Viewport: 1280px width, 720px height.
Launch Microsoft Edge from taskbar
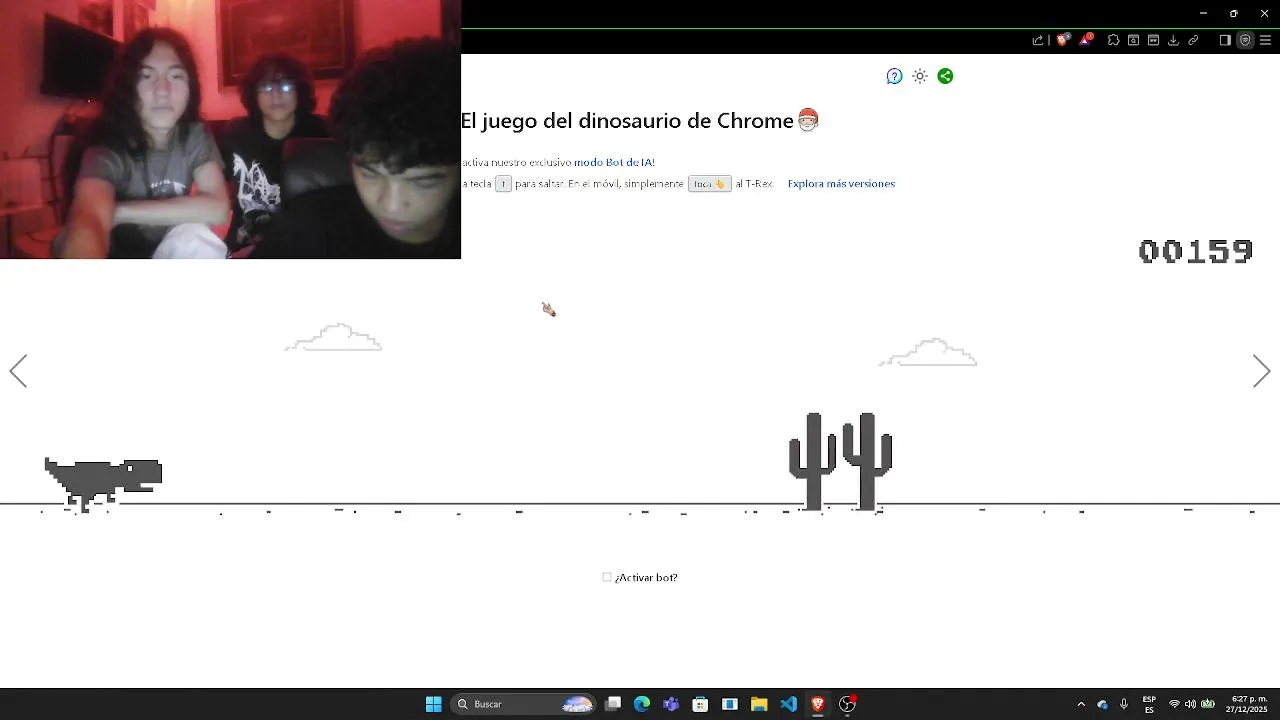pos(642,704)
